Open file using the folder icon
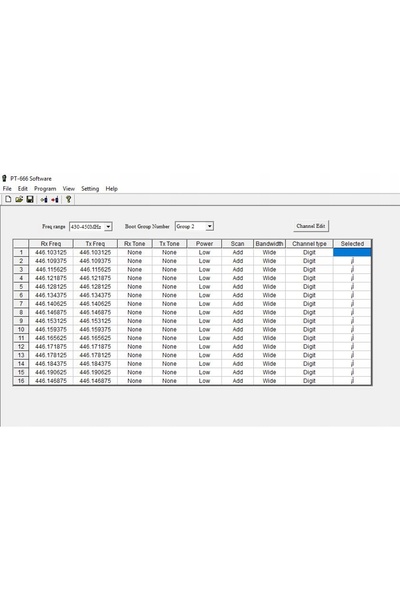 19,199
